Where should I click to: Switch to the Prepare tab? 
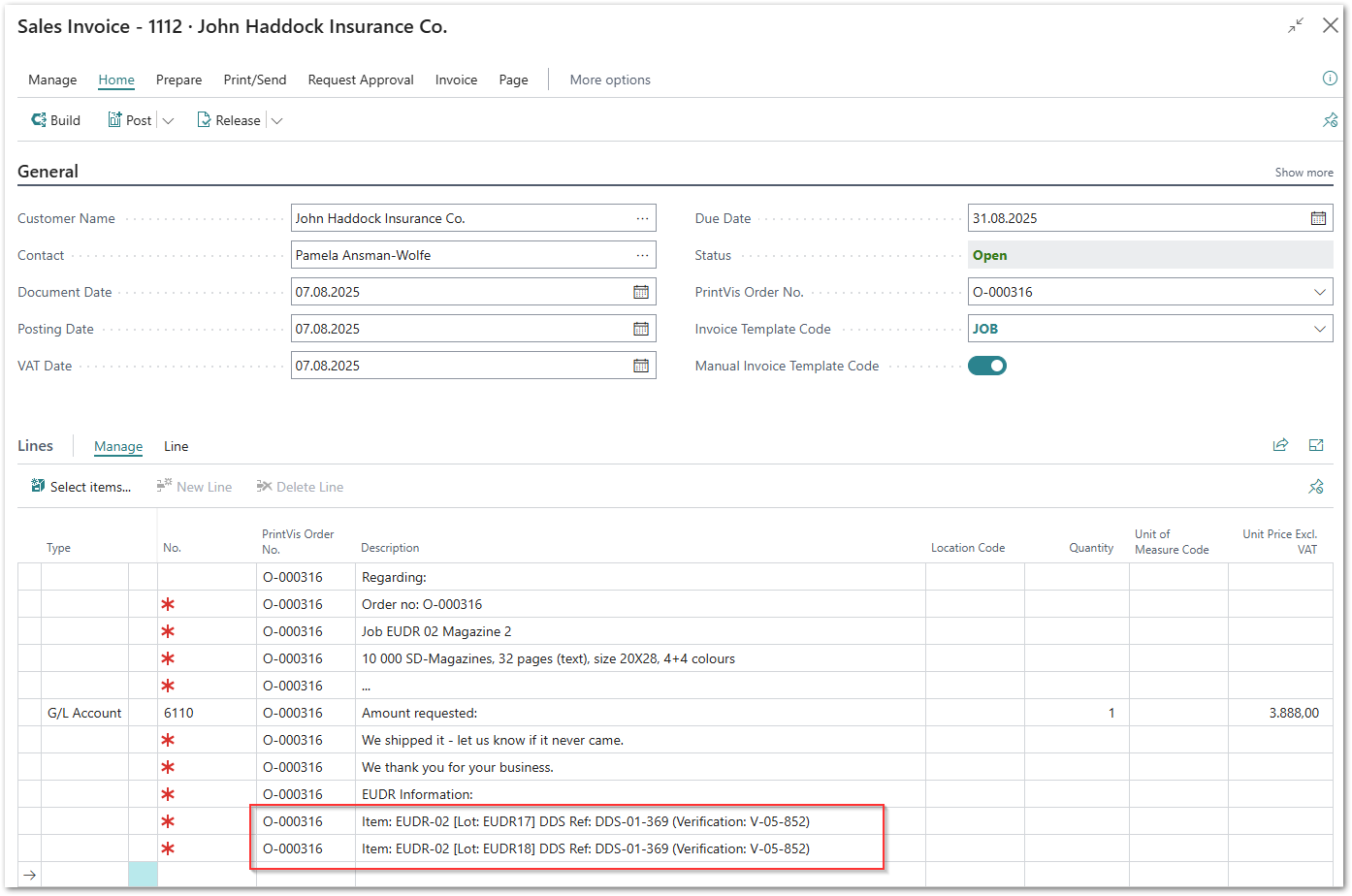(178, 80)
